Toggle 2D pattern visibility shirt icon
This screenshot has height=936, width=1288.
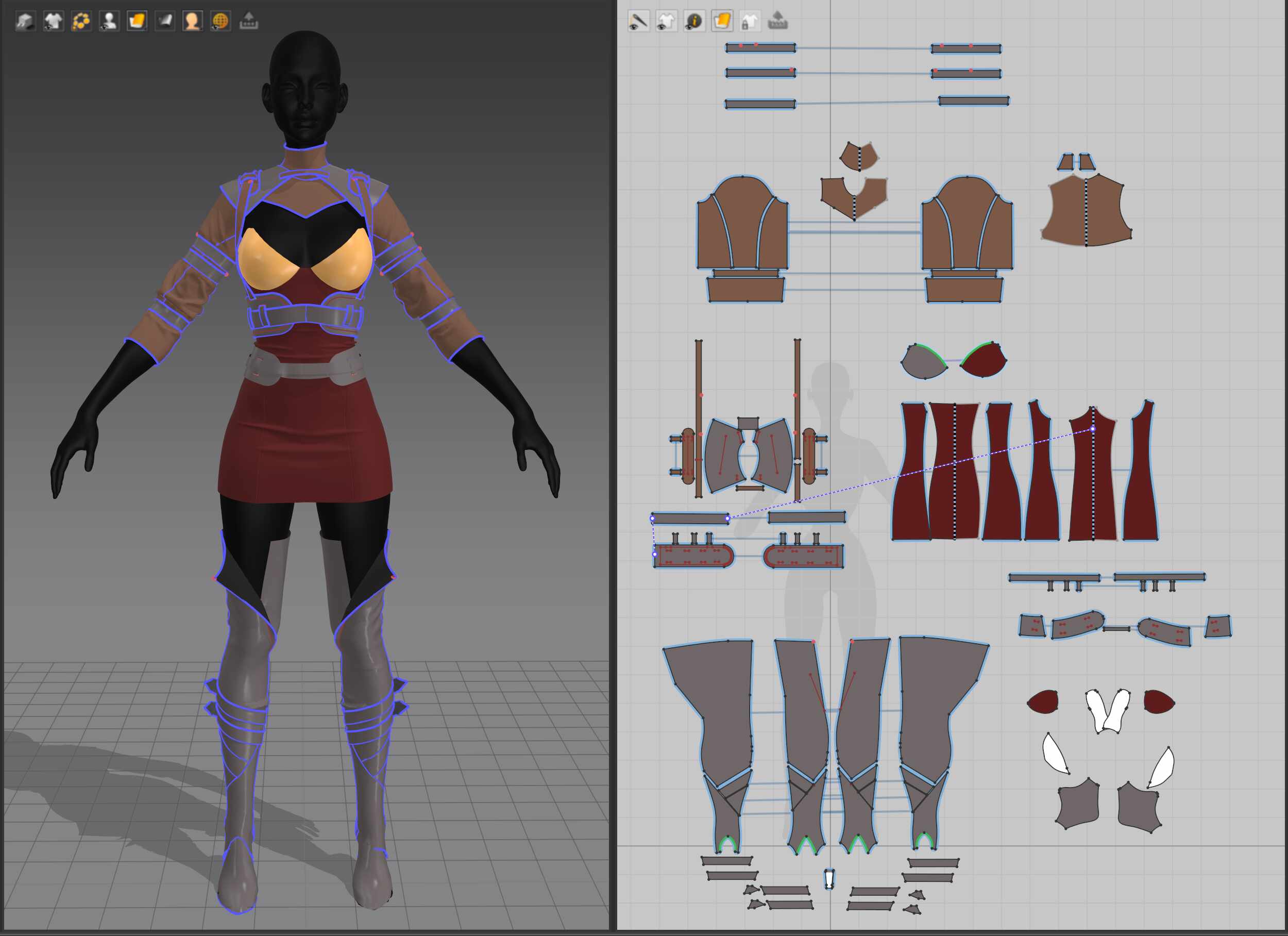pyautogui.click(x=666, y=22)
